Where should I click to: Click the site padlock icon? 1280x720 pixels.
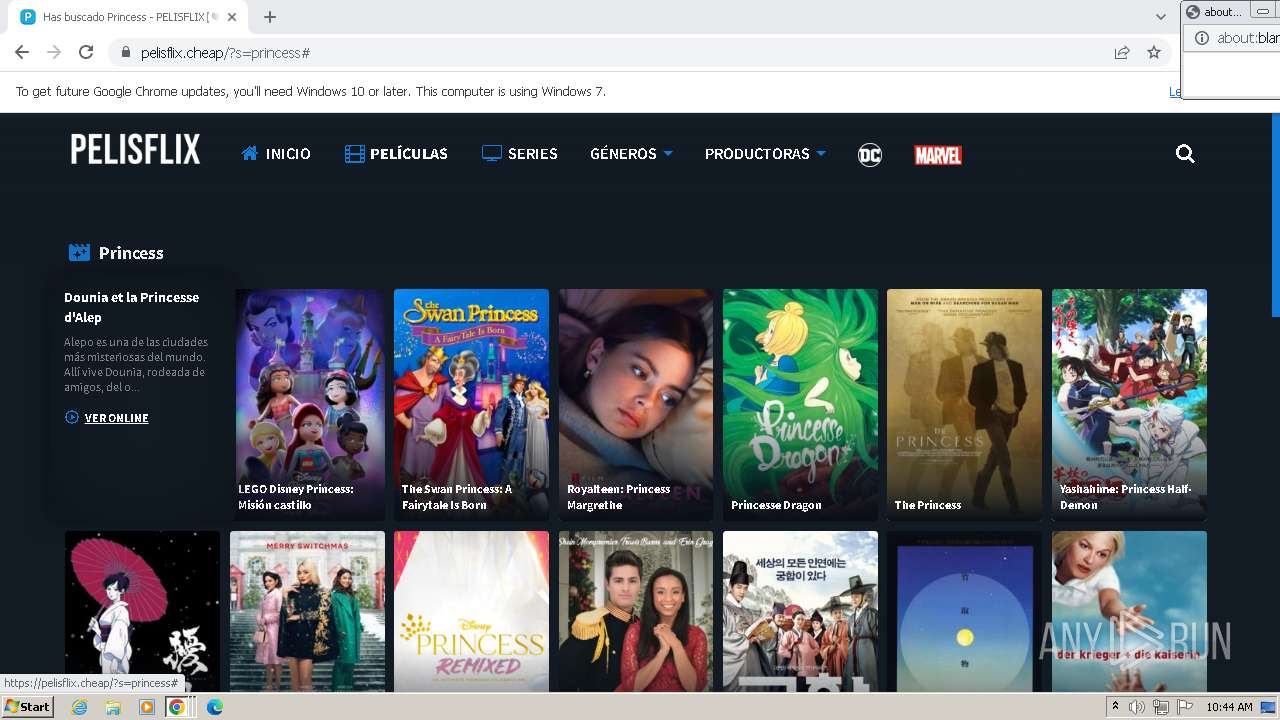tap(126, 52)
